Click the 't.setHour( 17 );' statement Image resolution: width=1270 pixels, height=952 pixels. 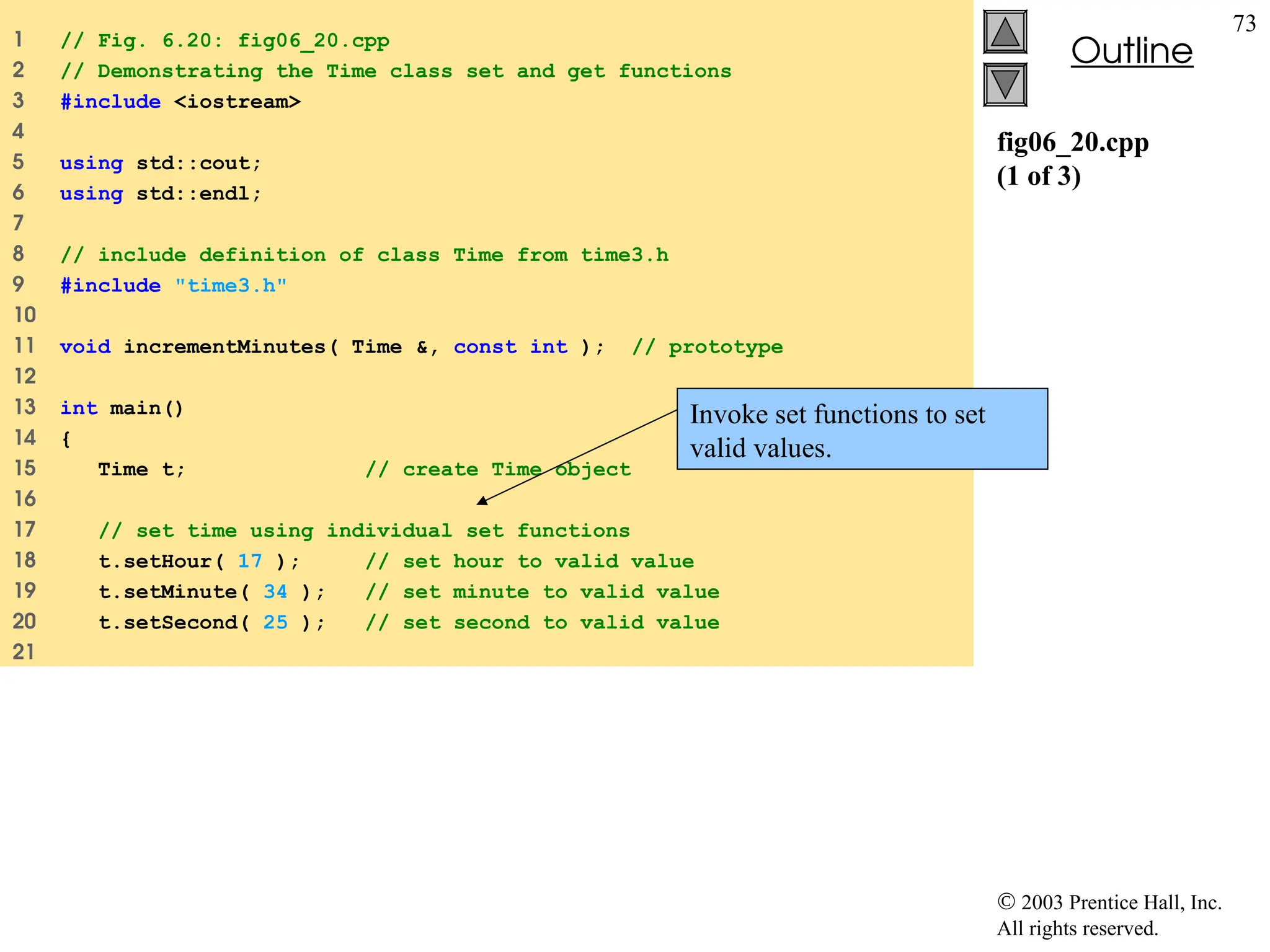[x=199, y=562]
